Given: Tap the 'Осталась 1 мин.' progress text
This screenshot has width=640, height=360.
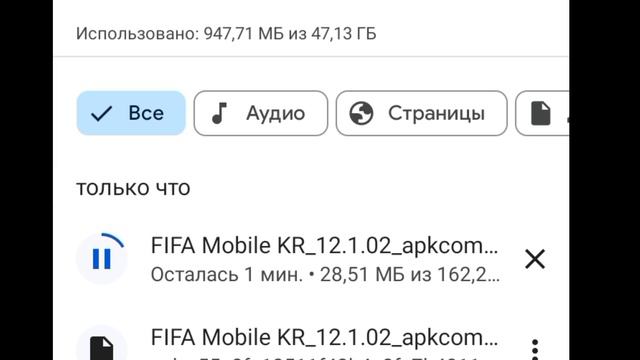Looking at the screenshot, I should point(227,275).
